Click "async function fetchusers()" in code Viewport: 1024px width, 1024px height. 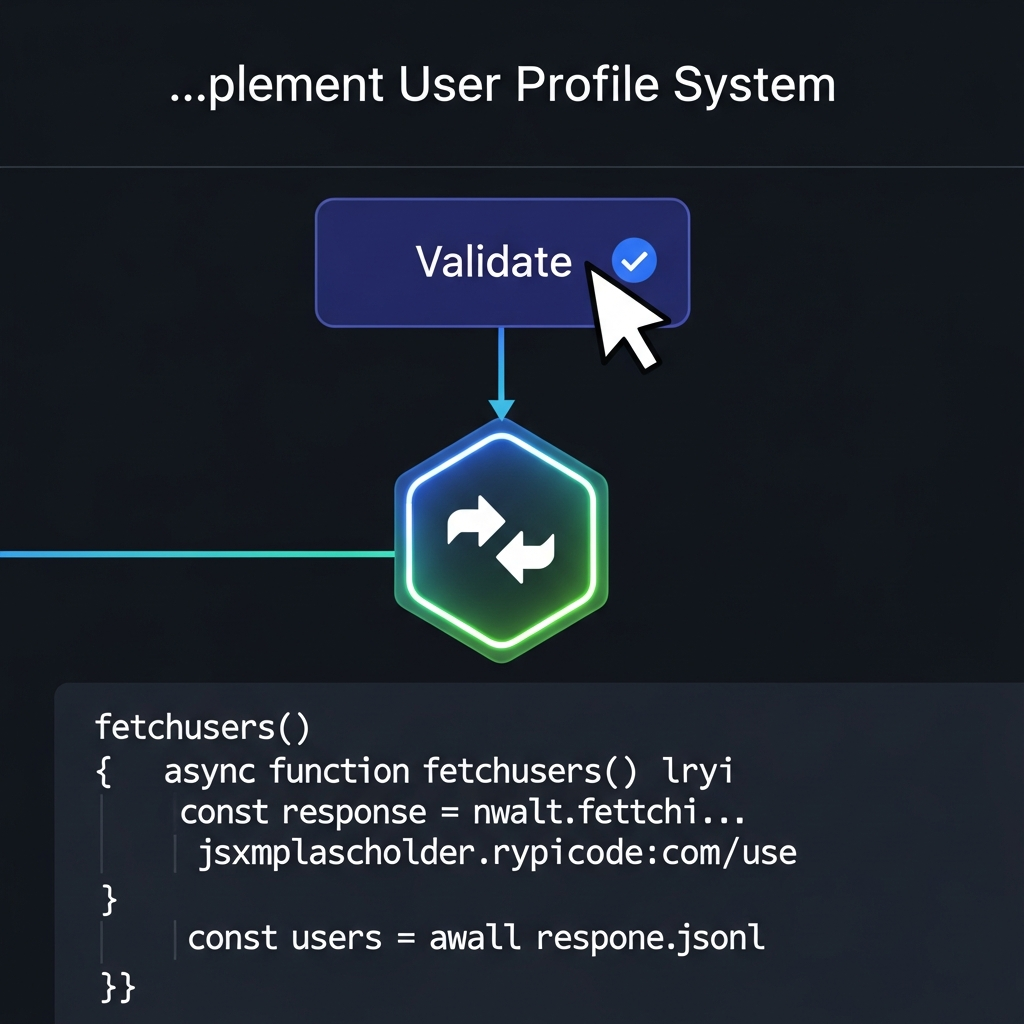(400, 772)
